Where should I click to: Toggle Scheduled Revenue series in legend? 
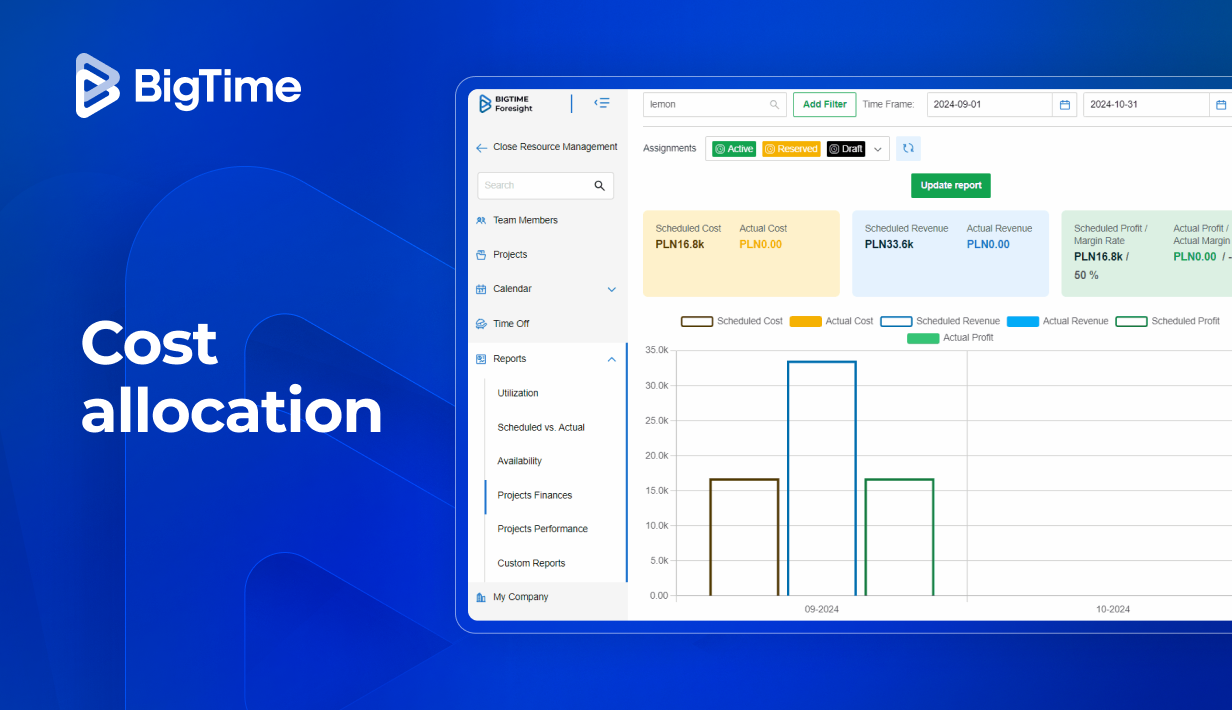pyautogui.click(x=940, y=321)
